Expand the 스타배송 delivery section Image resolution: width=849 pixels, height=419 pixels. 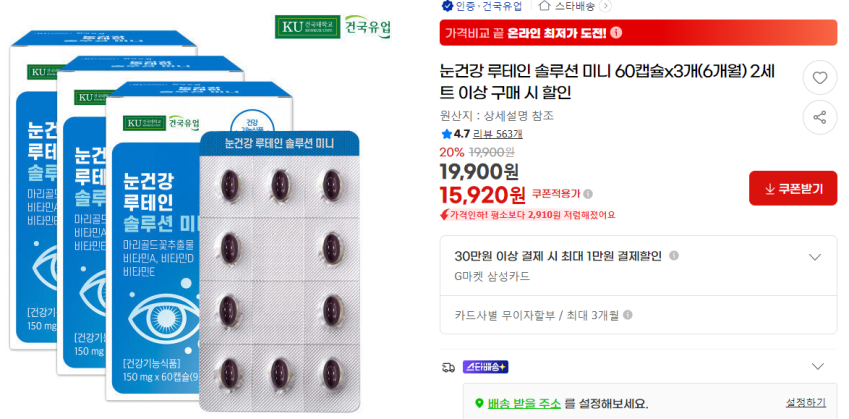pyautogui.click(x=818, y=367)
